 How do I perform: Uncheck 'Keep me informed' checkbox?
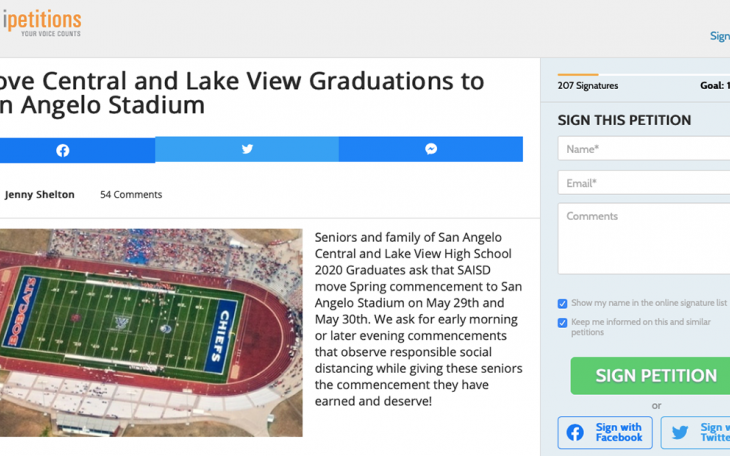(562, 323)
